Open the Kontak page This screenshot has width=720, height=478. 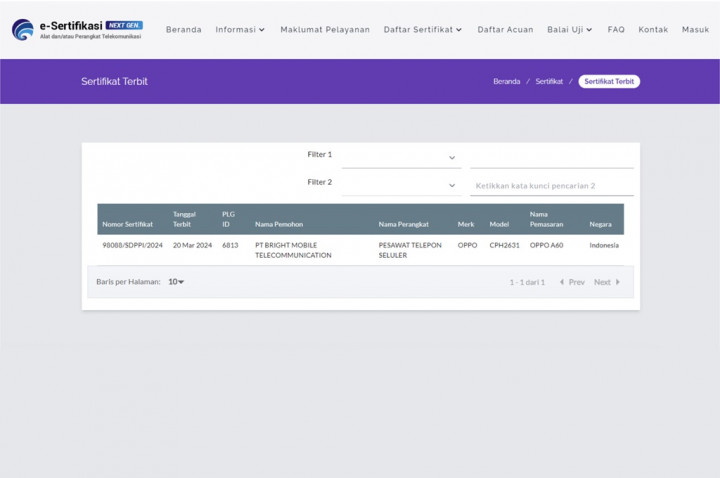[653, 30]
